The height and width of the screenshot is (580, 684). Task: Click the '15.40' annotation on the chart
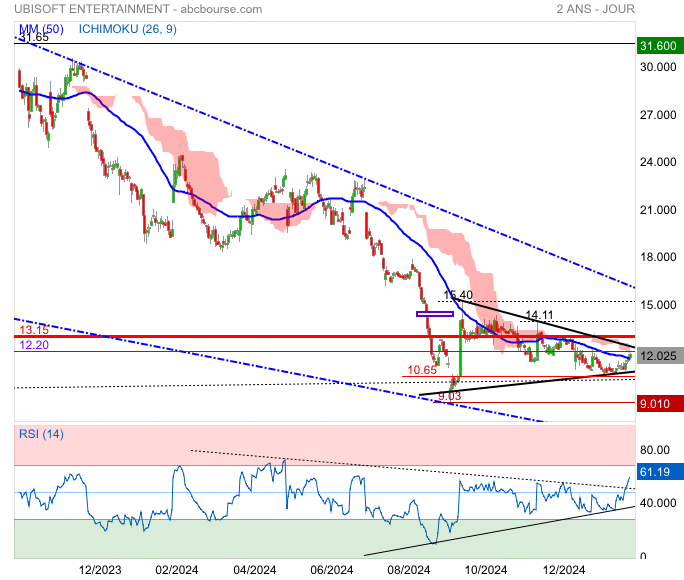pos(458,295)
